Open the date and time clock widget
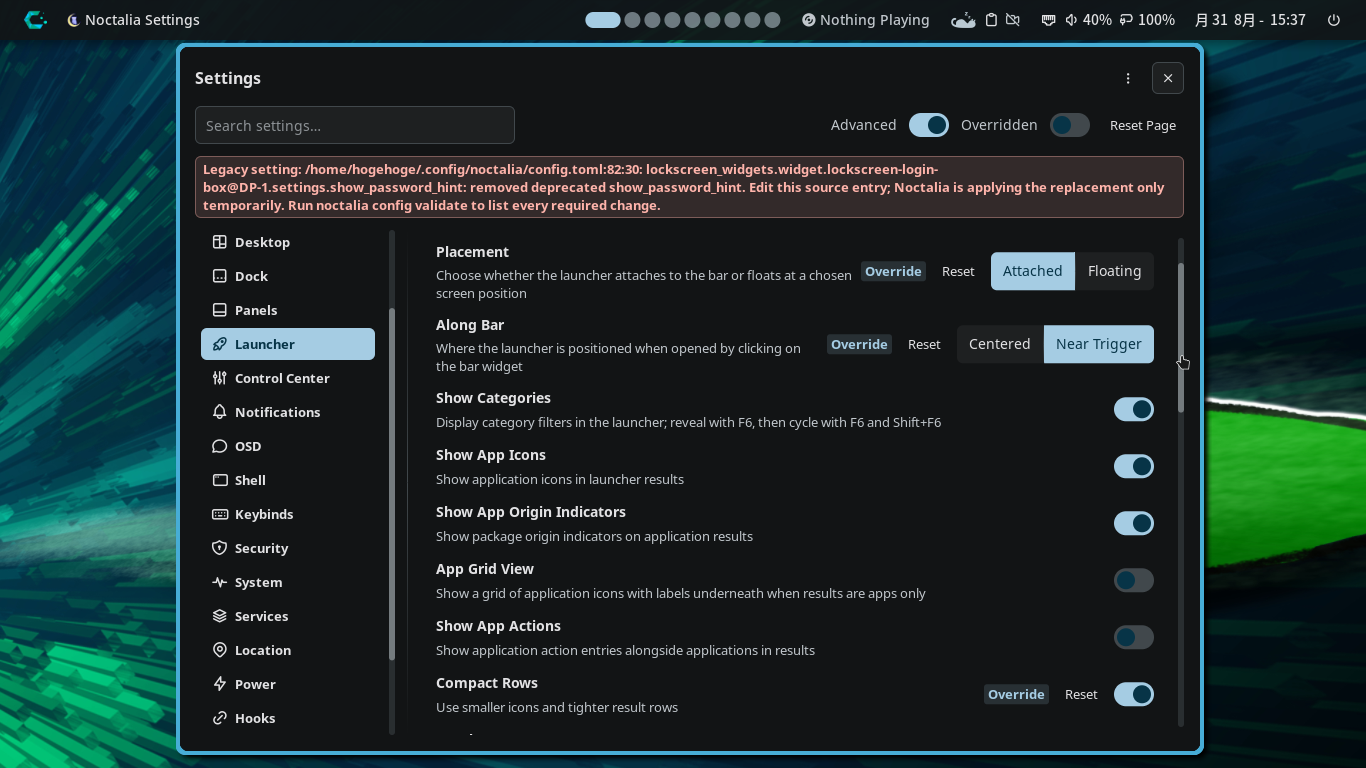Image resolution: width=1366 pixels, height=768 pixels. tap(1250, 20)
